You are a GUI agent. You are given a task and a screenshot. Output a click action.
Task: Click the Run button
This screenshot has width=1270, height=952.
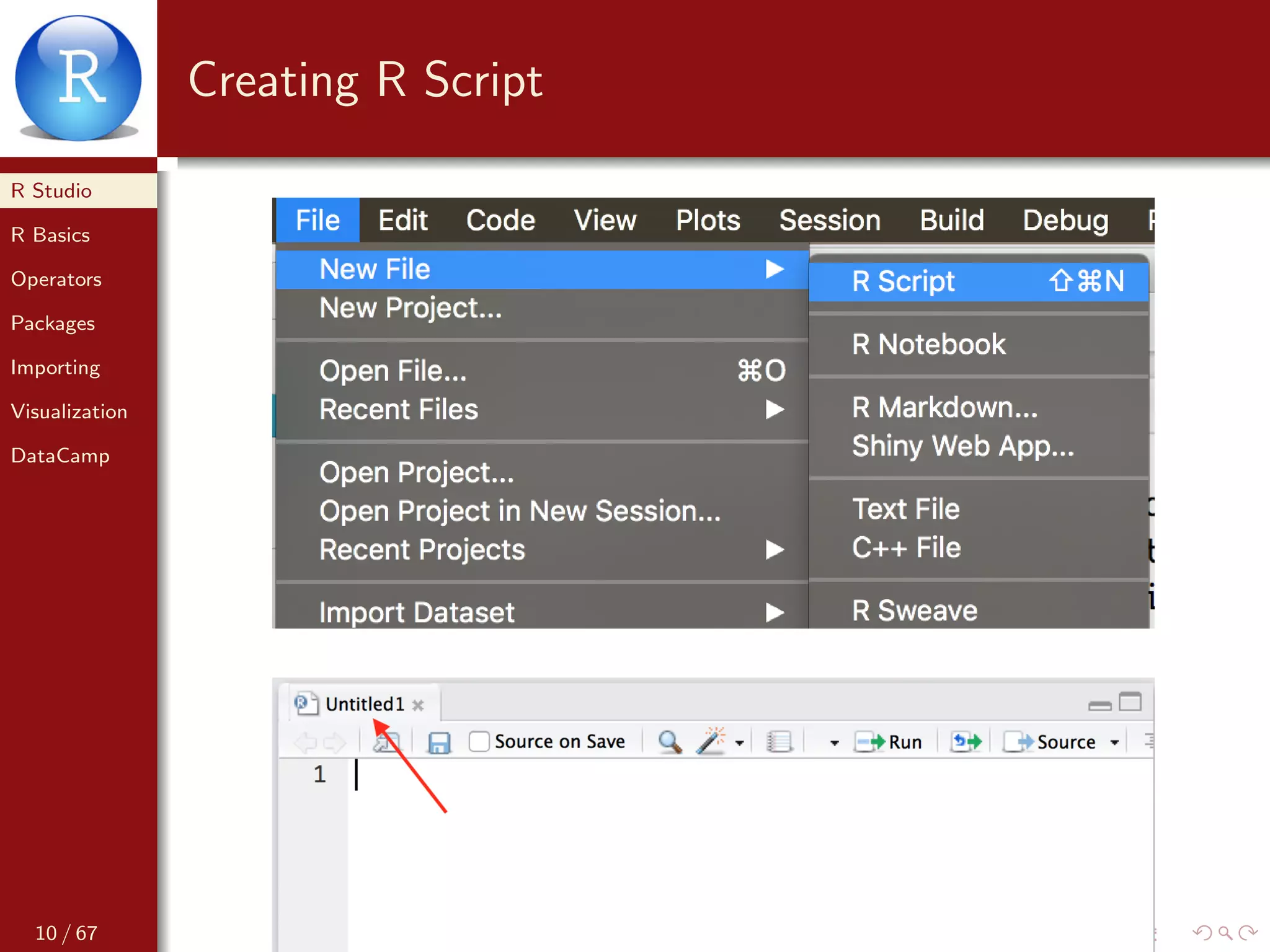pyautogui.click(x=889, y=742)
